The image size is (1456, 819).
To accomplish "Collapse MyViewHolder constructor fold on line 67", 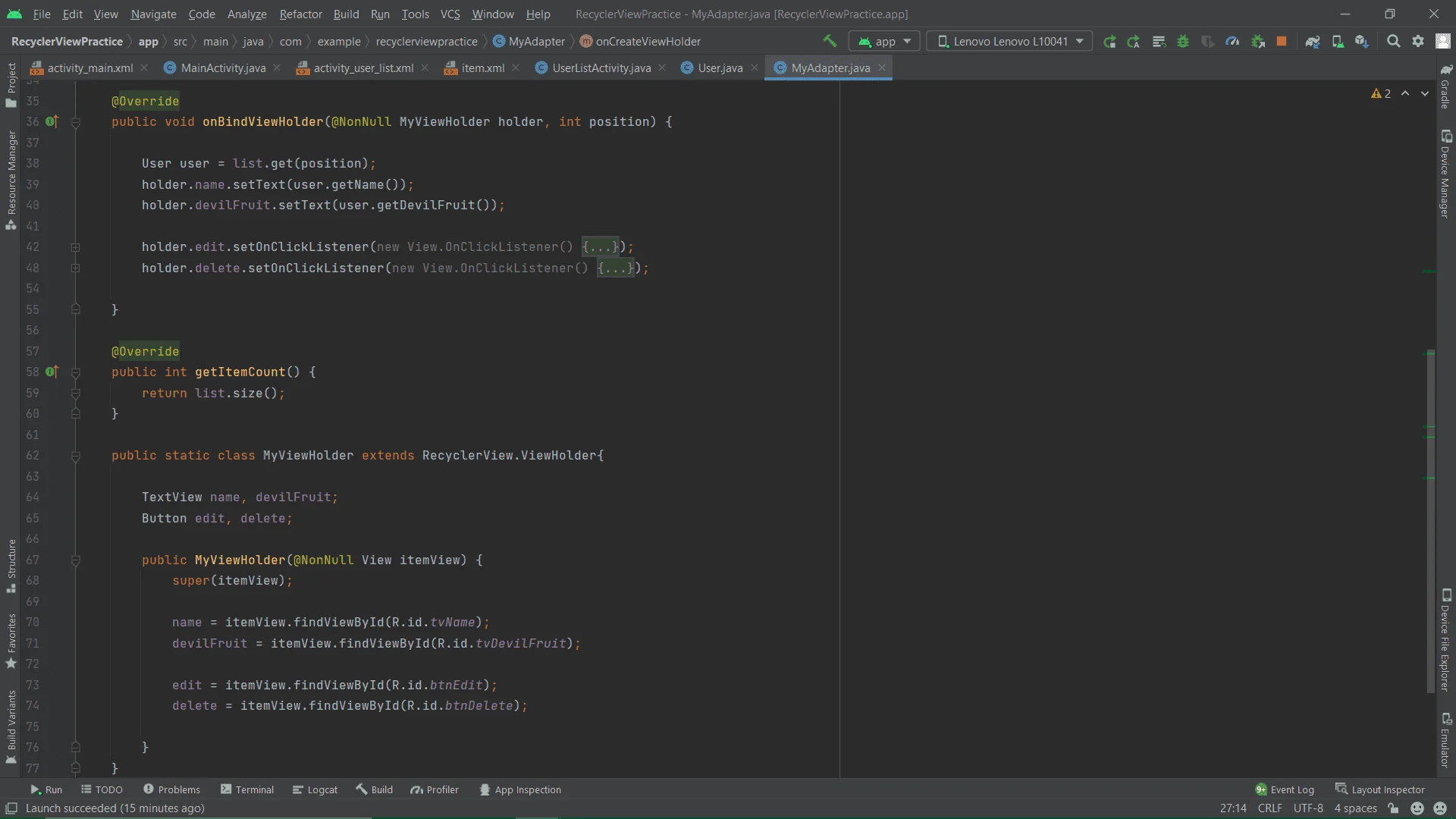I will tap(75, 560).
